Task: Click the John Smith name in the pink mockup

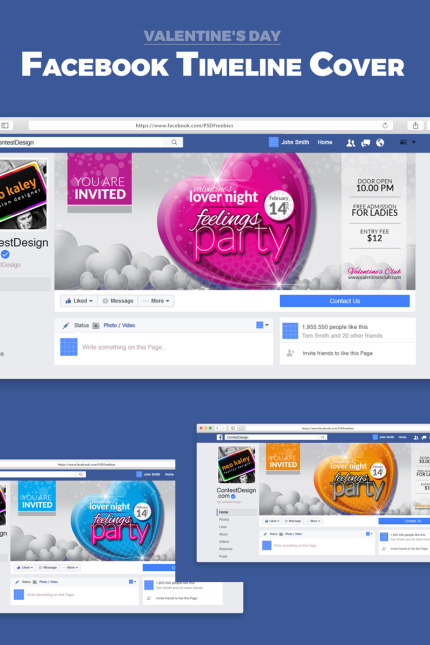Action: point(295,142)
